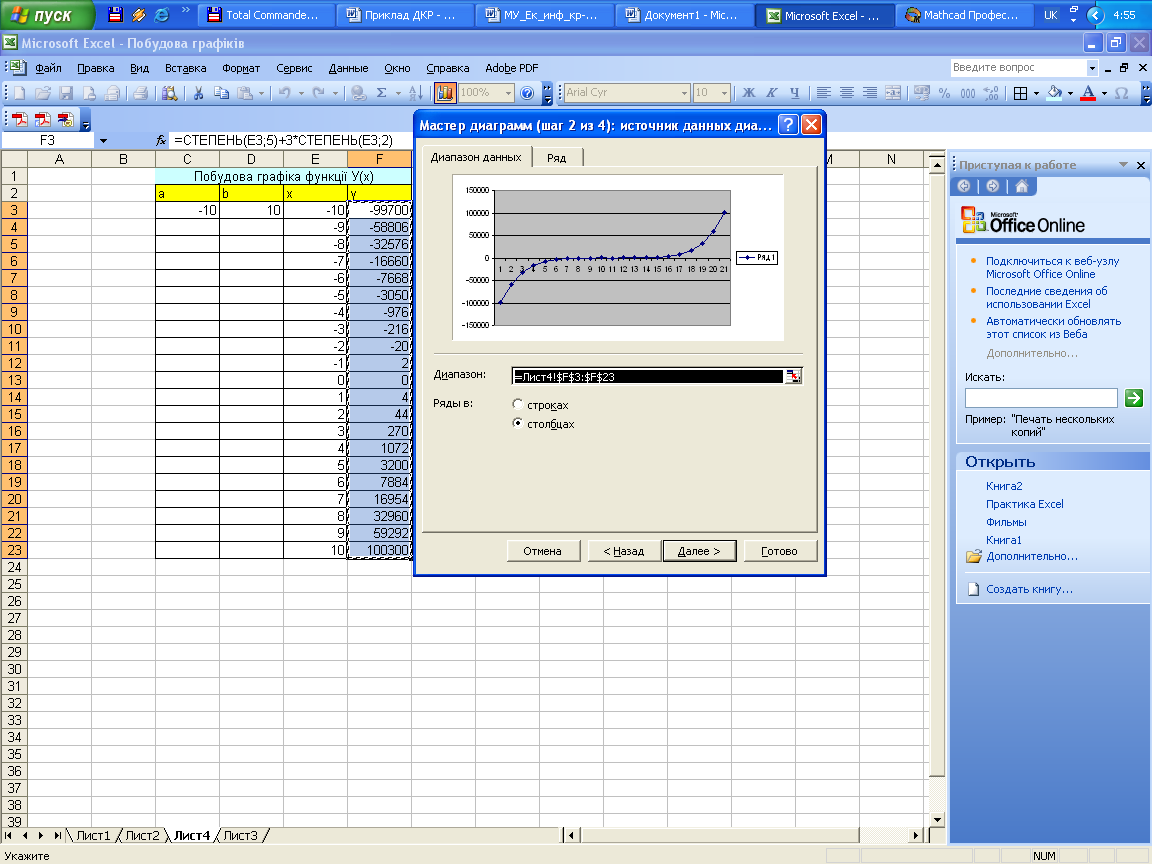Click the Font Color red A swatch
The width and height of the screenshot is (1152, 864).
pos(1089,93)
